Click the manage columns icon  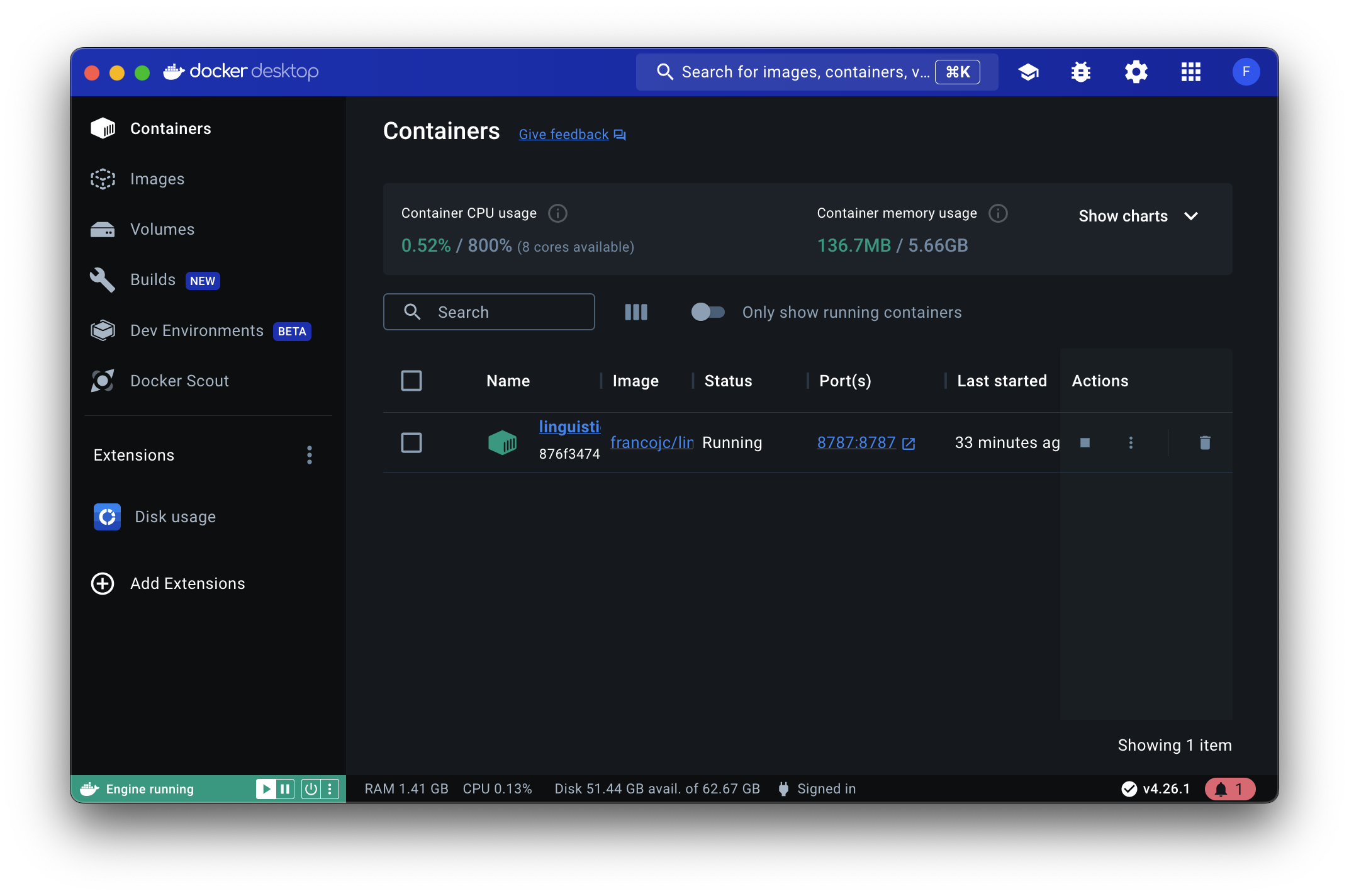click(636, 312)
